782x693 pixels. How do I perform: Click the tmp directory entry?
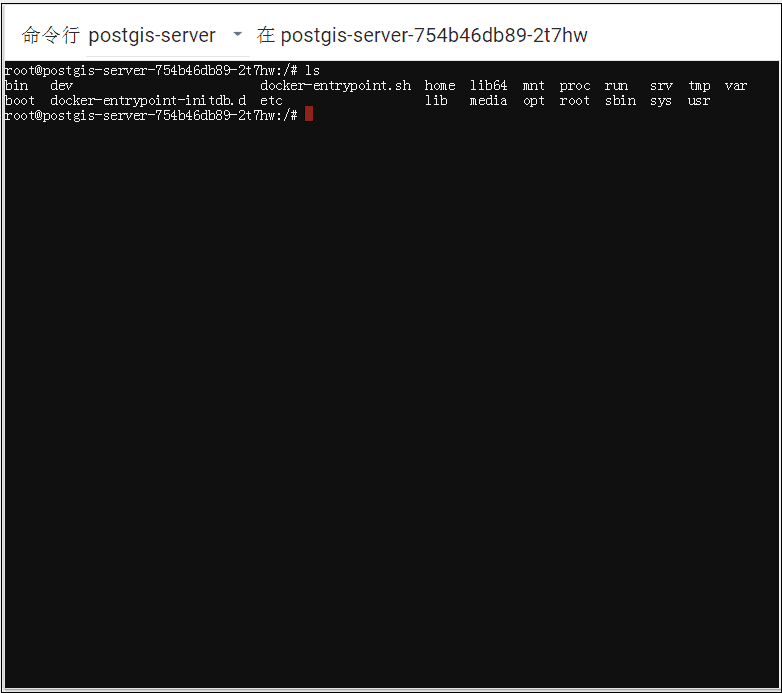[699, 86]
